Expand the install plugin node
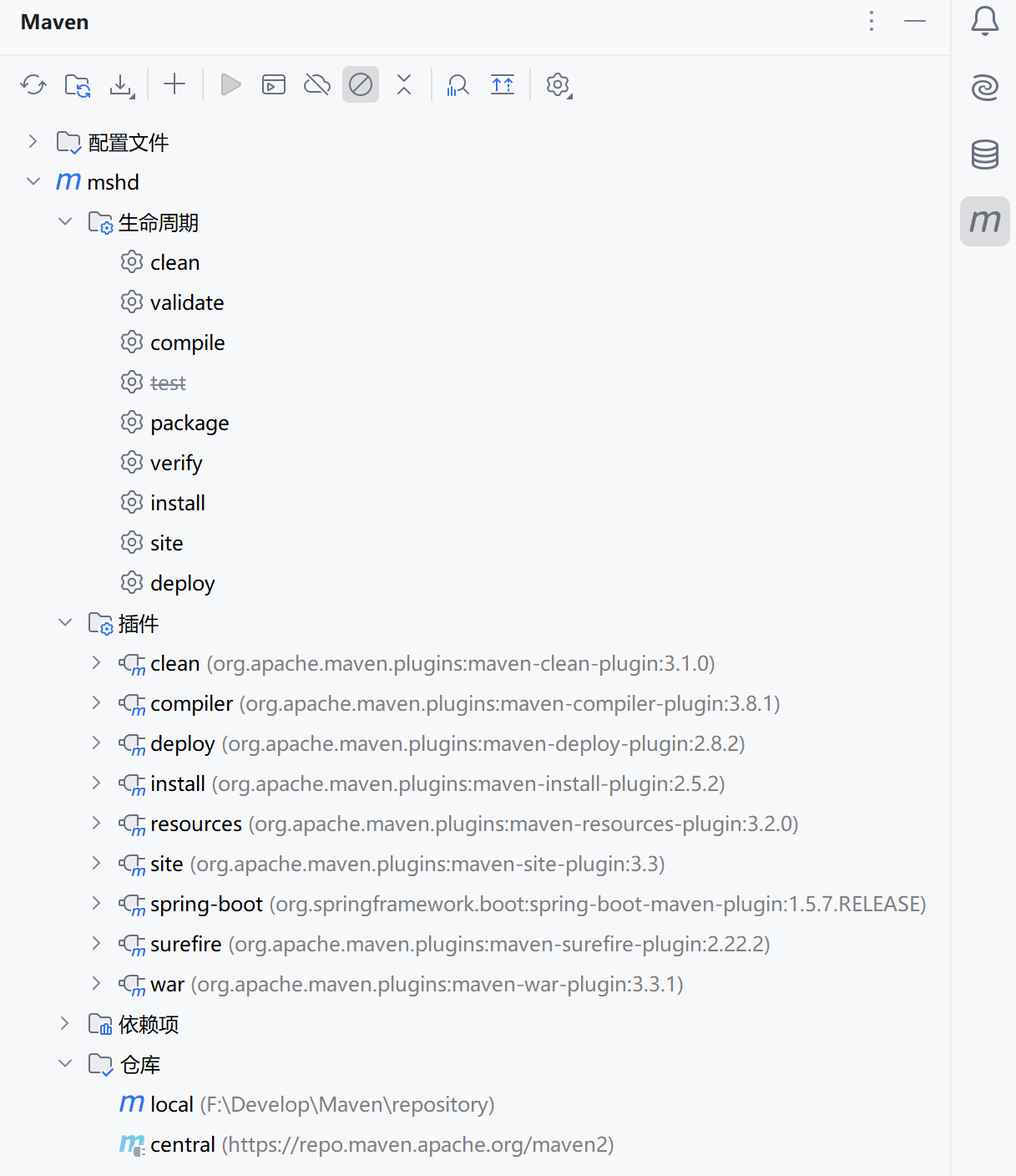This screenshot has width=1016, height=1176. [96, 783]
